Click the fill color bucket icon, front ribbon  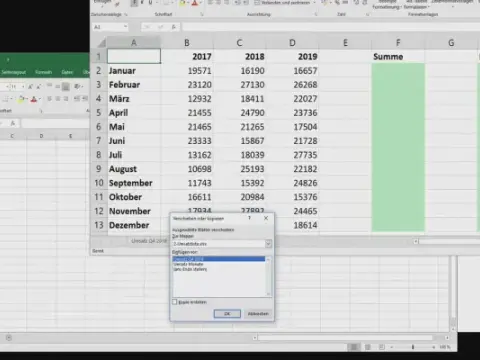183,3
